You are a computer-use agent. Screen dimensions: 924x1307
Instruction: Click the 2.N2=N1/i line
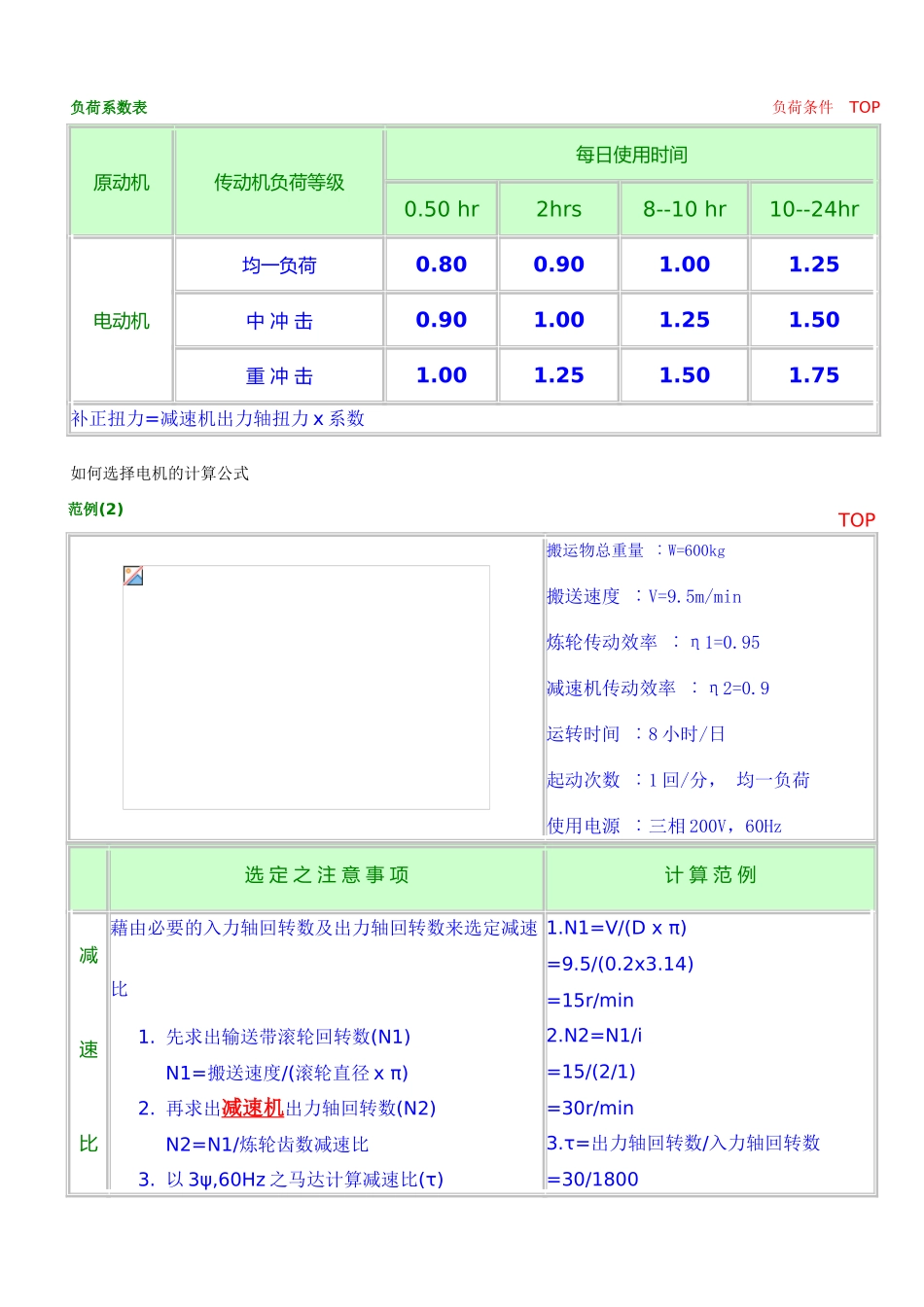594,1036
